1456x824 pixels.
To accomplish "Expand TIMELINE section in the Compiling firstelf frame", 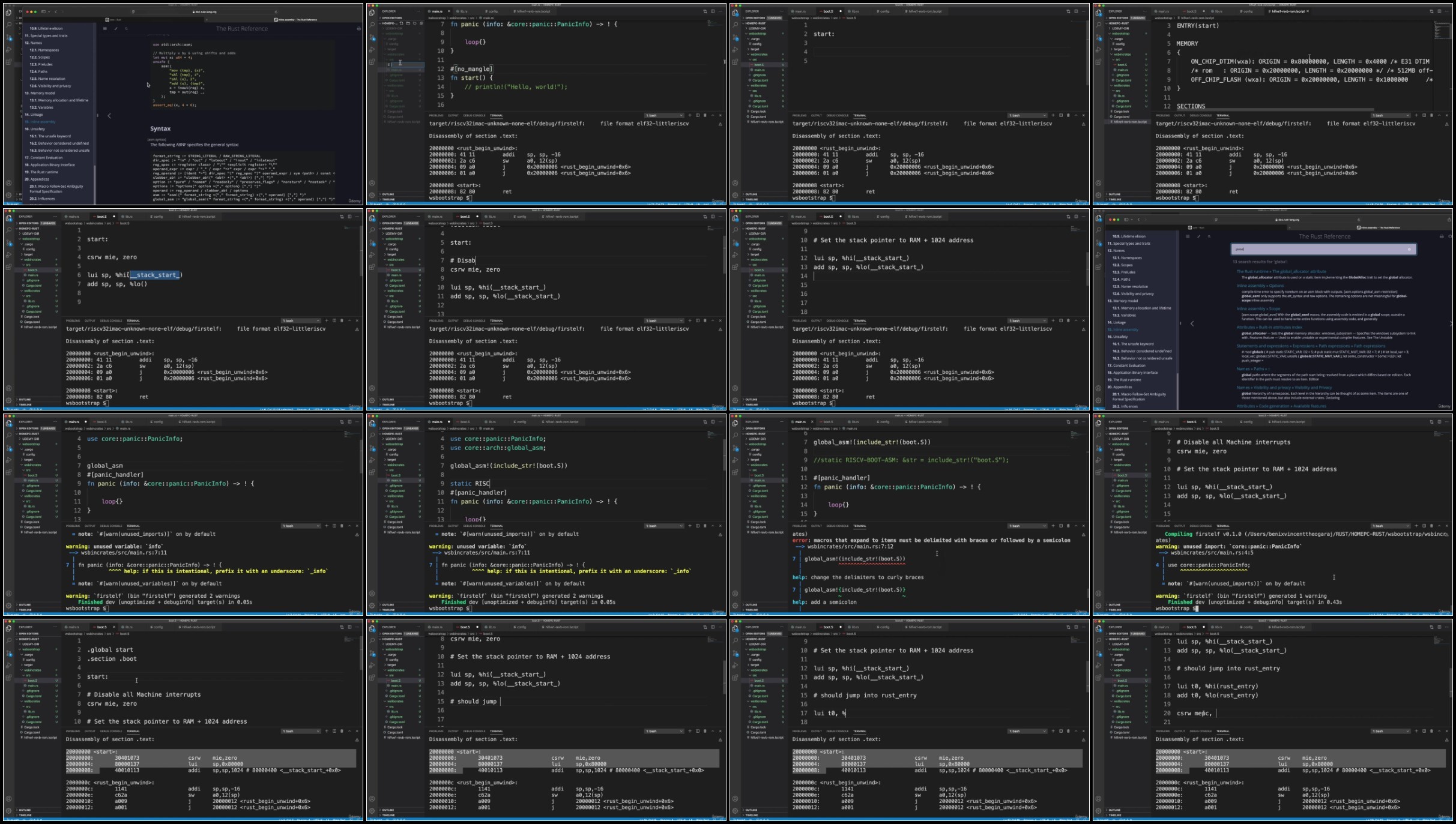I will pyautogui.click(x=1115, y=610).
